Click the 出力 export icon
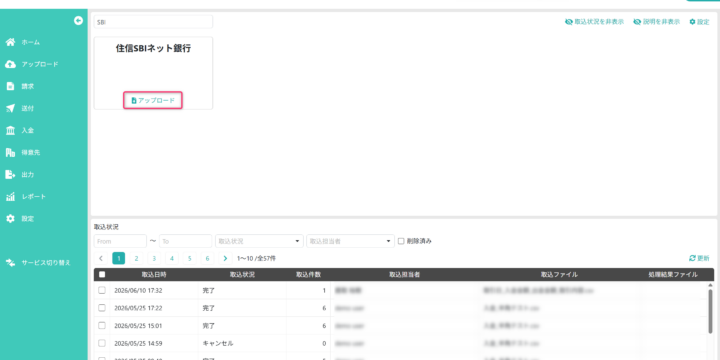 (x=10, y=174)
